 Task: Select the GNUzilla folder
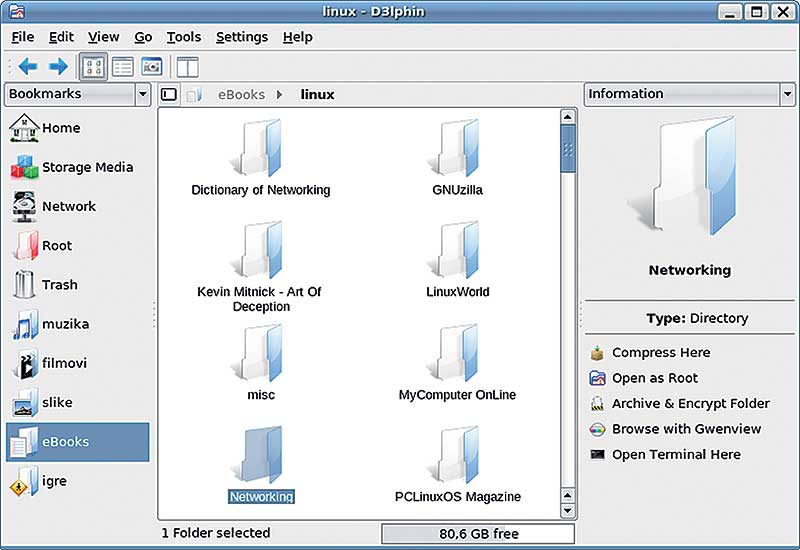(458, 158)
